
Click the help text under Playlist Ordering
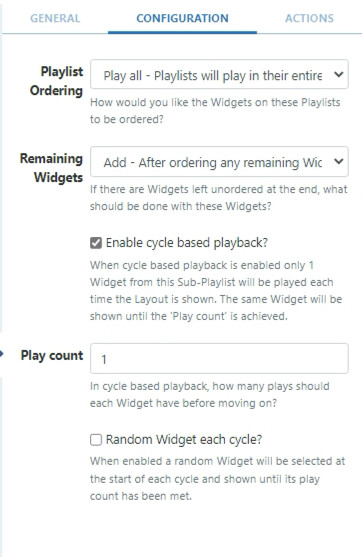click(215, 111)
